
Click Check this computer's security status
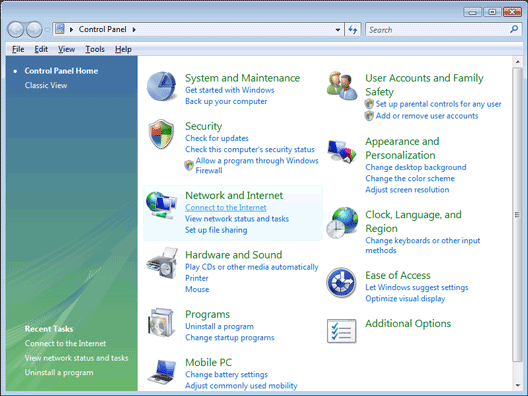(x=250, y=150)
